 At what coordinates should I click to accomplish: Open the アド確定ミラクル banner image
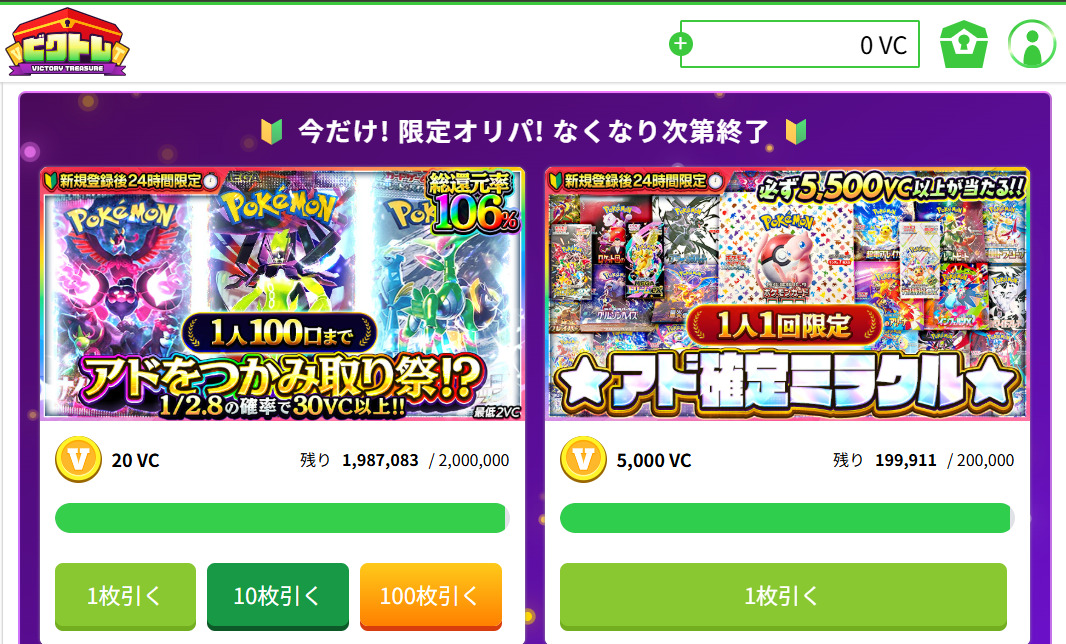click(787, 294)
